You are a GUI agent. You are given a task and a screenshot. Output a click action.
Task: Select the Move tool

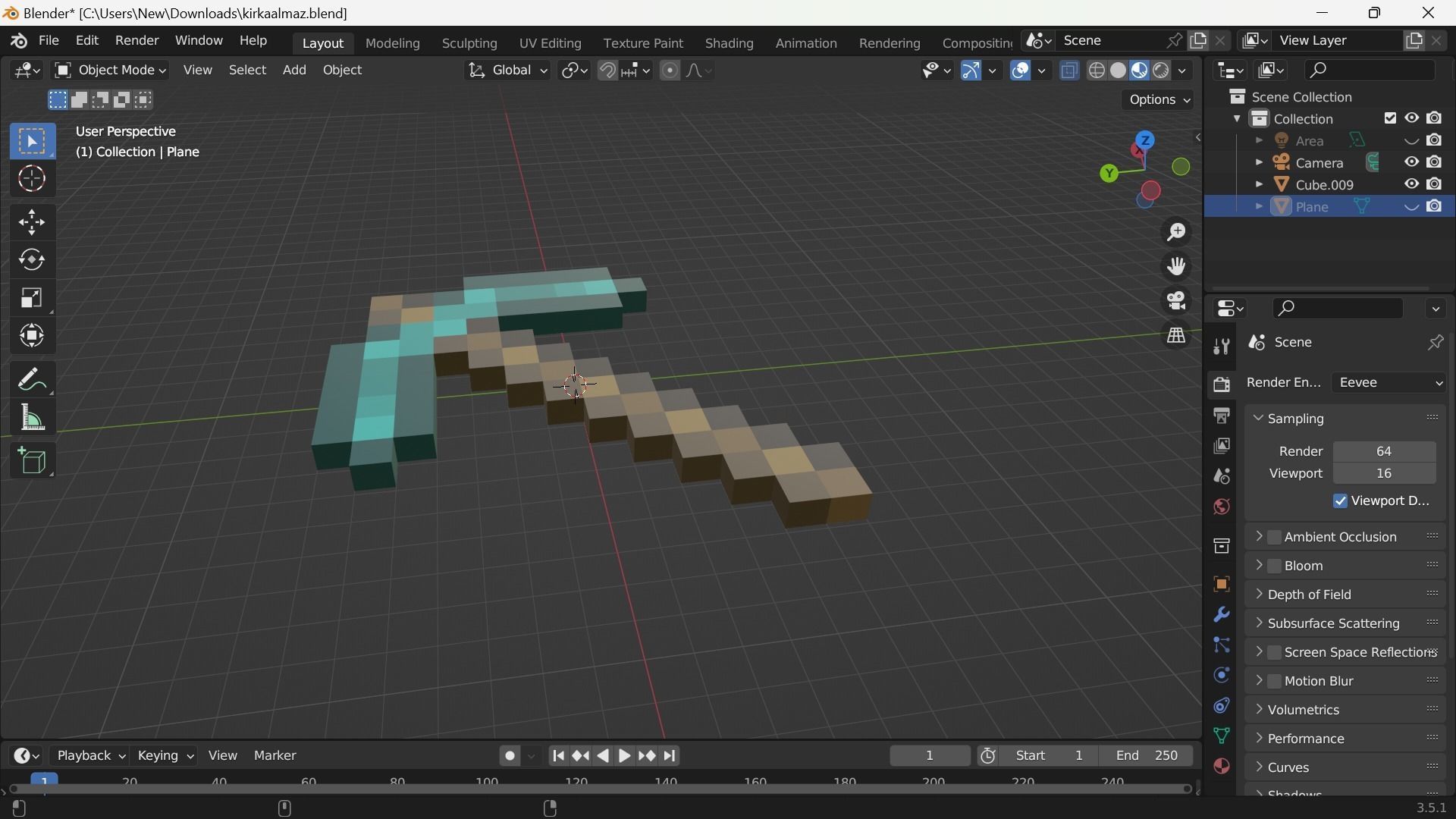pyautogui.click(x=32, y=221)
